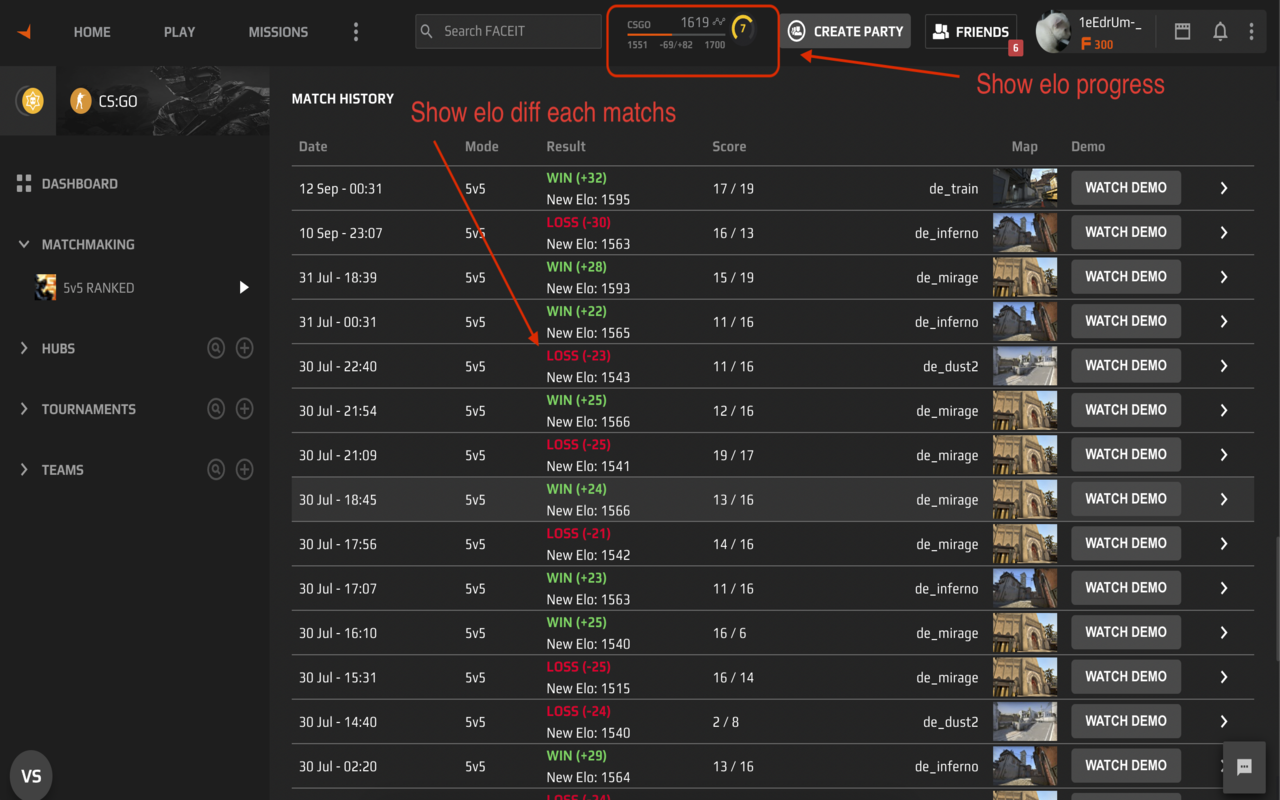This screenshot has width=1280, height=800.
Task: Go to the PLAY page
Action: pyautogui.click(x=179, y=31)
